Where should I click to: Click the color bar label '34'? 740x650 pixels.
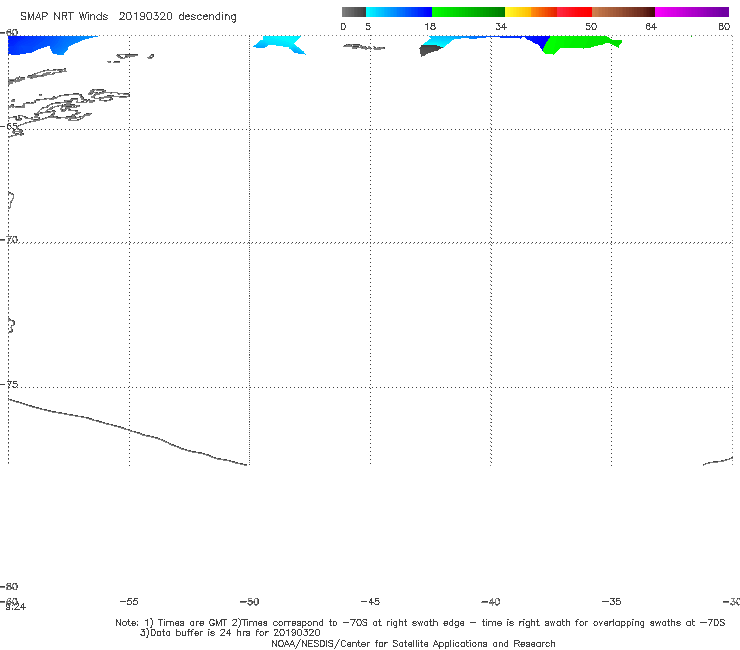501,27
